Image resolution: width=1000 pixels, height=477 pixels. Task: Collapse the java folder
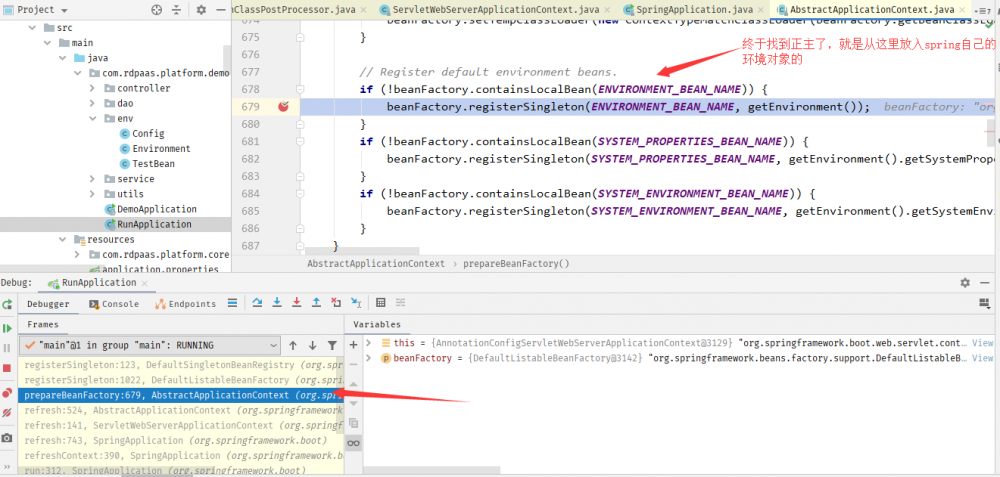pos(62,58)
